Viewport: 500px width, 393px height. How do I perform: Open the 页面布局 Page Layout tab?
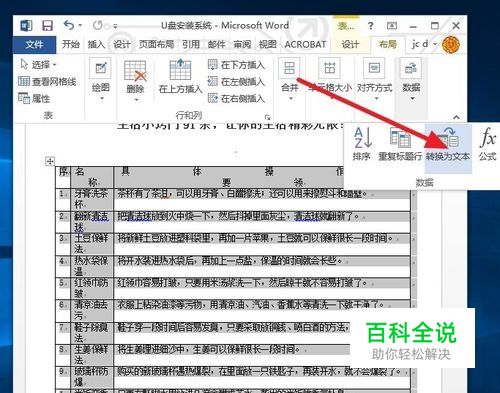point(156,44)
